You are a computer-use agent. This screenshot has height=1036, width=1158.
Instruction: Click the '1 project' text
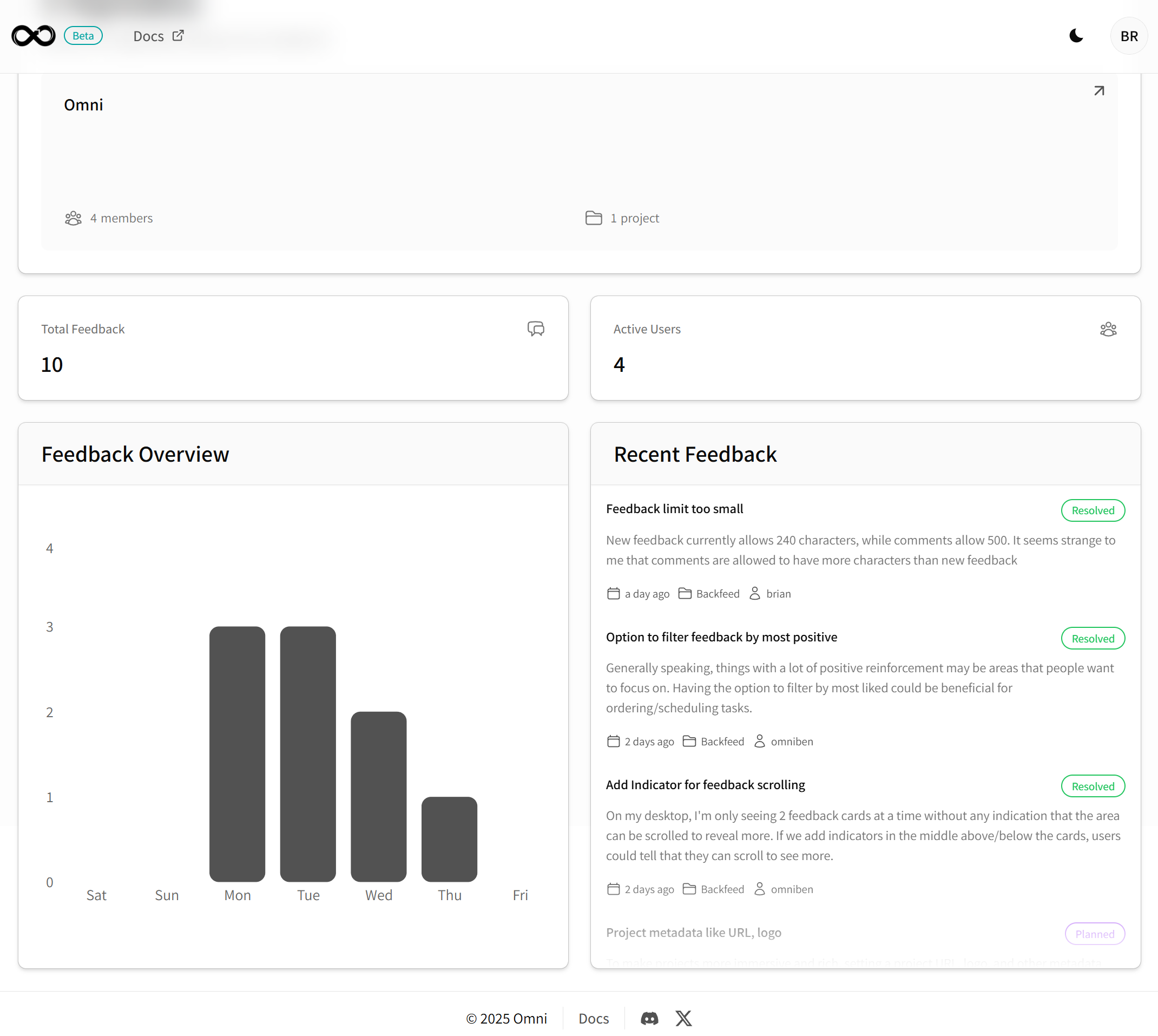click(635, 219)
